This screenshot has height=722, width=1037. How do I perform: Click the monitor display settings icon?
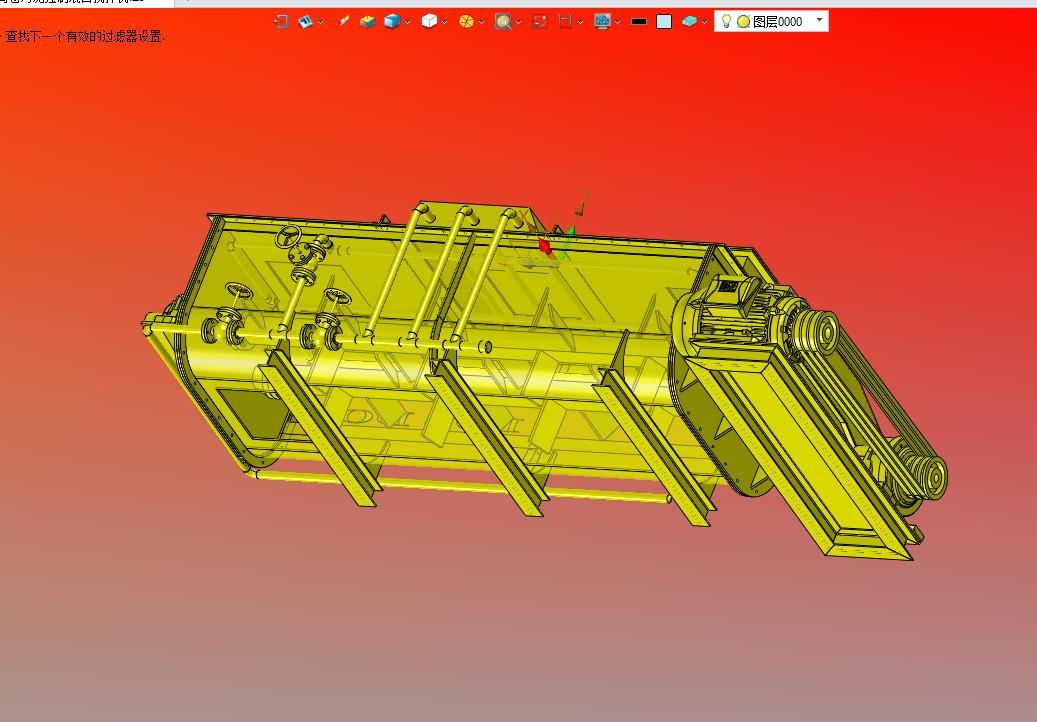point(602,22)
